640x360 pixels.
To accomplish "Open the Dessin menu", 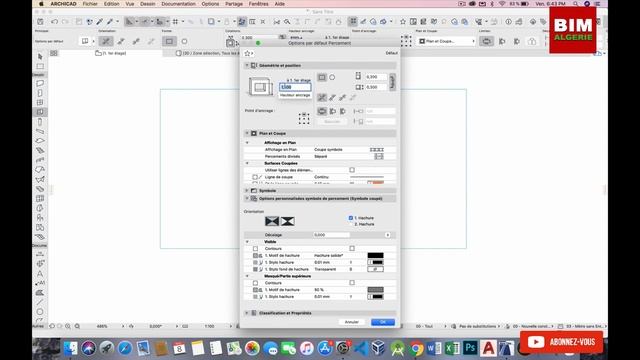I will pyautogui.click(x=148, y=4).
